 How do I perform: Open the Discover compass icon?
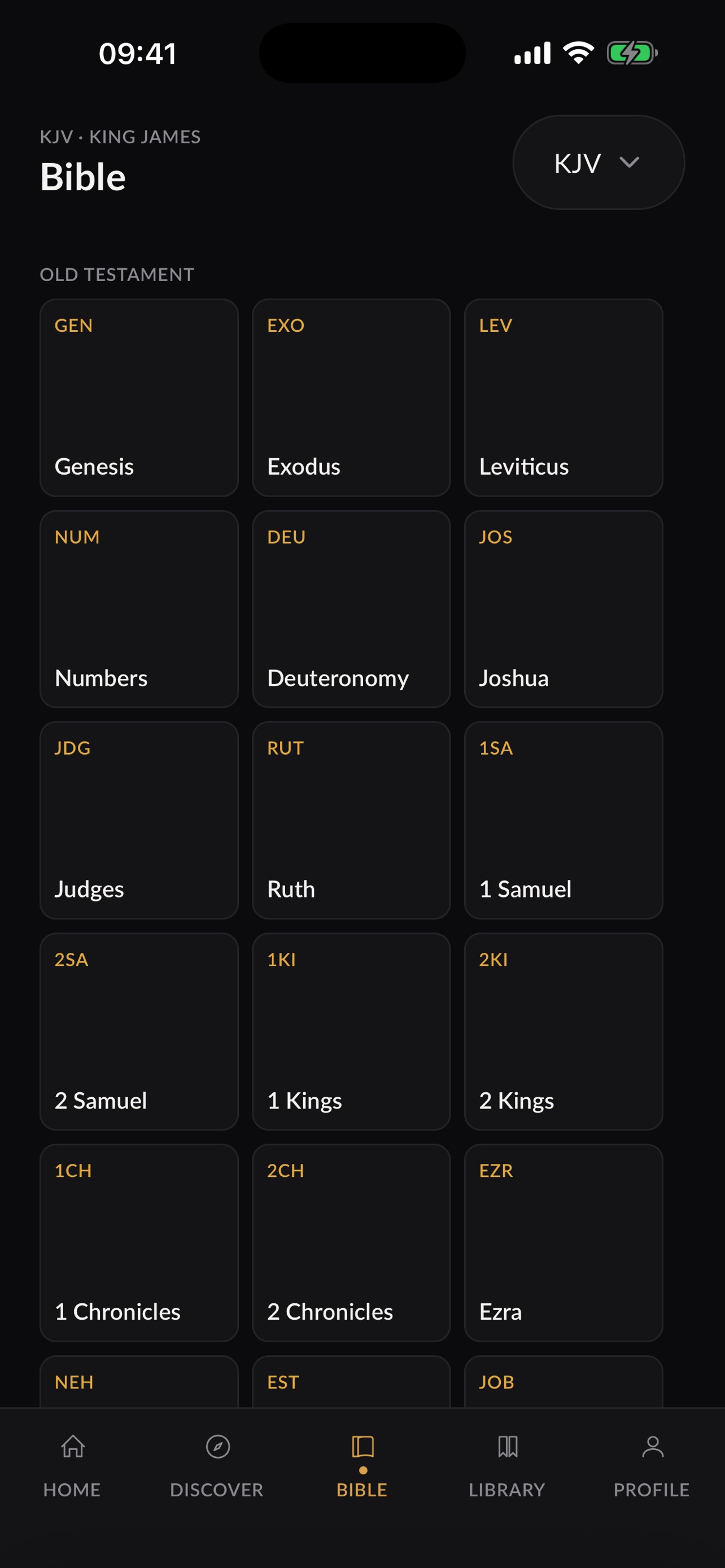pyautogui.click(x=217, y=1447)
